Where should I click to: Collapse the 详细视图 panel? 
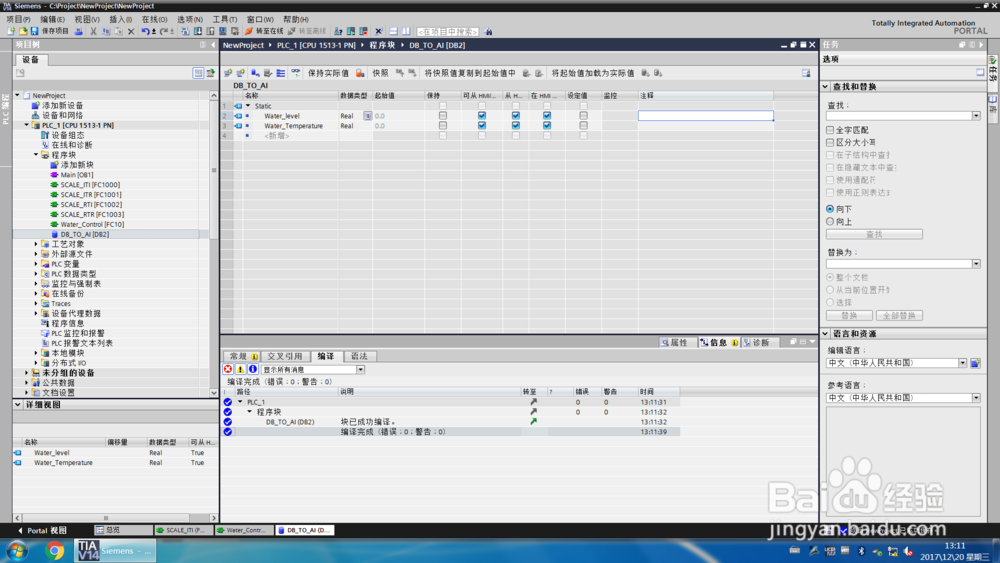tap(18, 405)
